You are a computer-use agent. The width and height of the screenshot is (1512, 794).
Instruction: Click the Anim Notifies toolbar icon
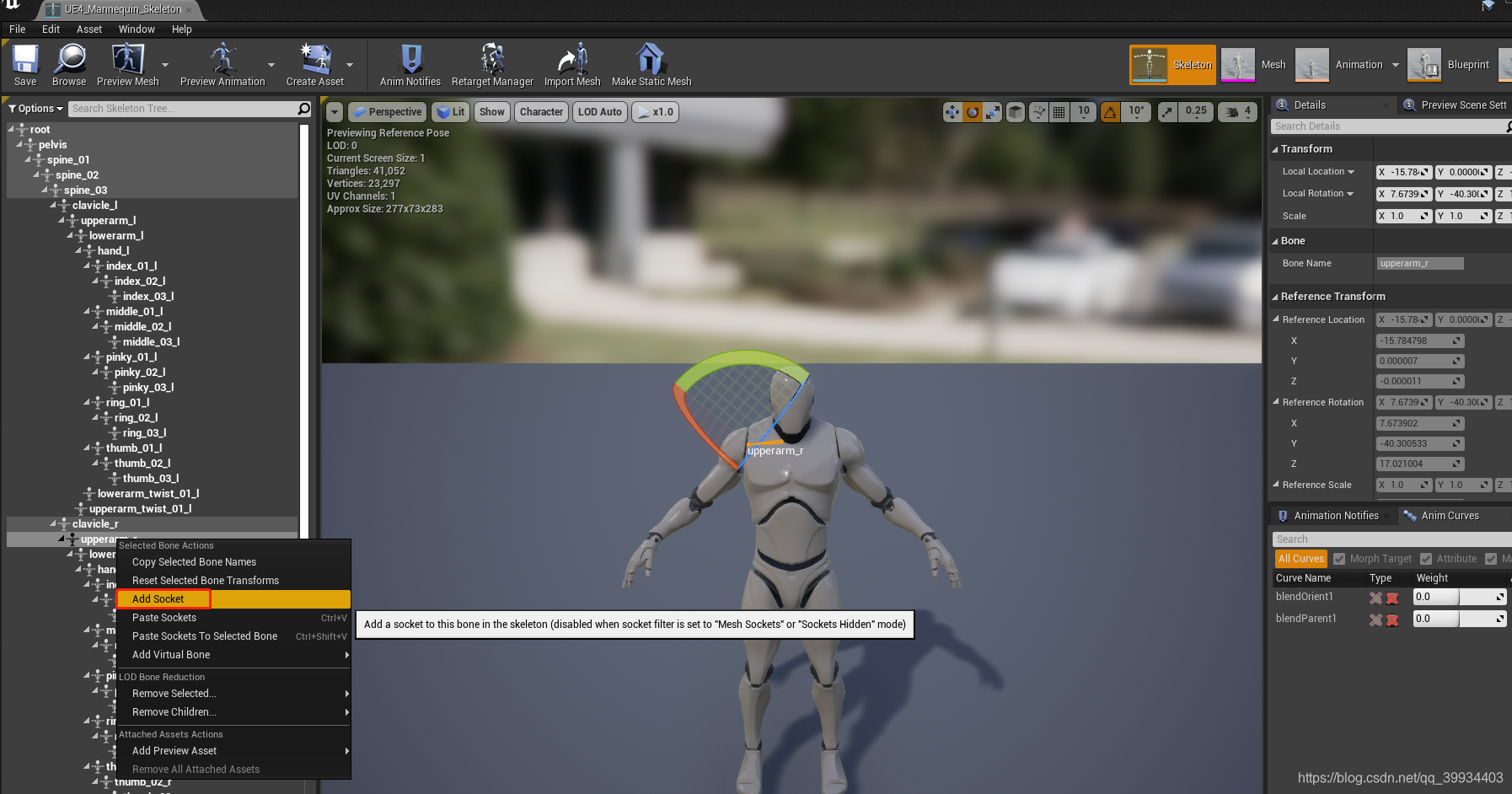[x=409, y=65]
